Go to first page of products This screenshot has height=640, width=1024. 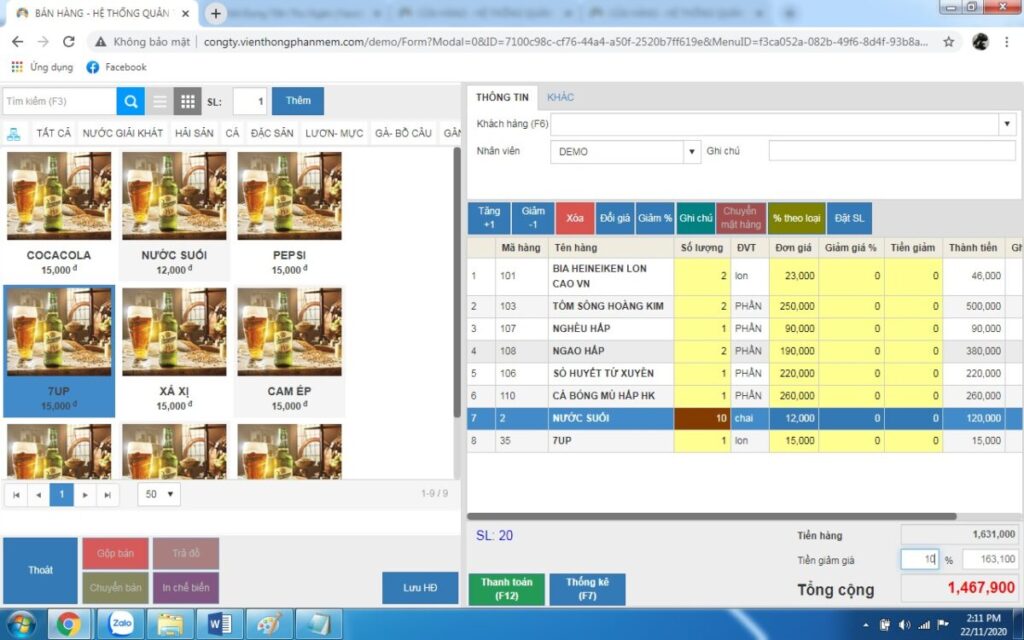(16, 494)
